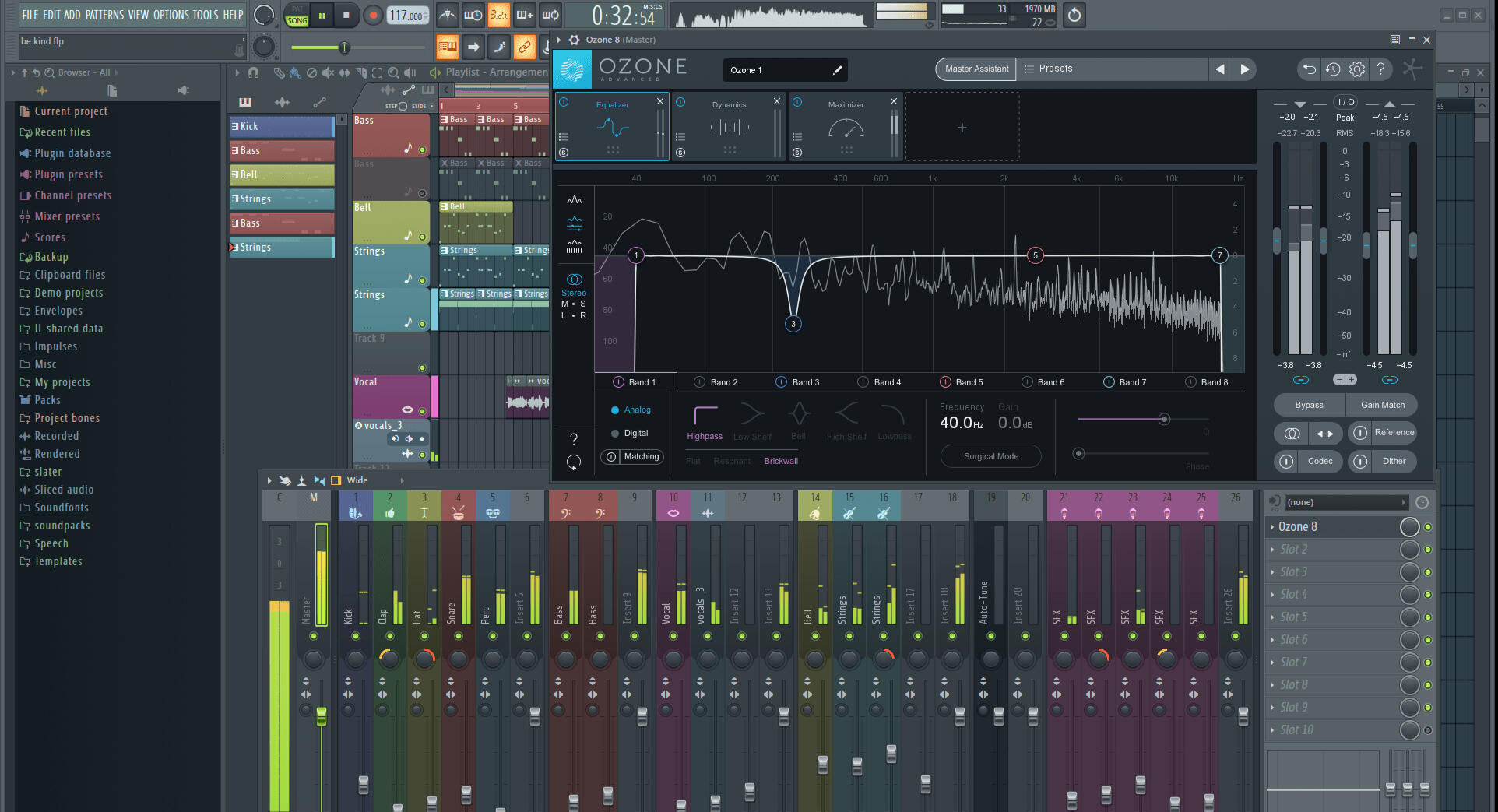
Task: Open the (none) input routing dropdown
Action: click(1345, 502)
